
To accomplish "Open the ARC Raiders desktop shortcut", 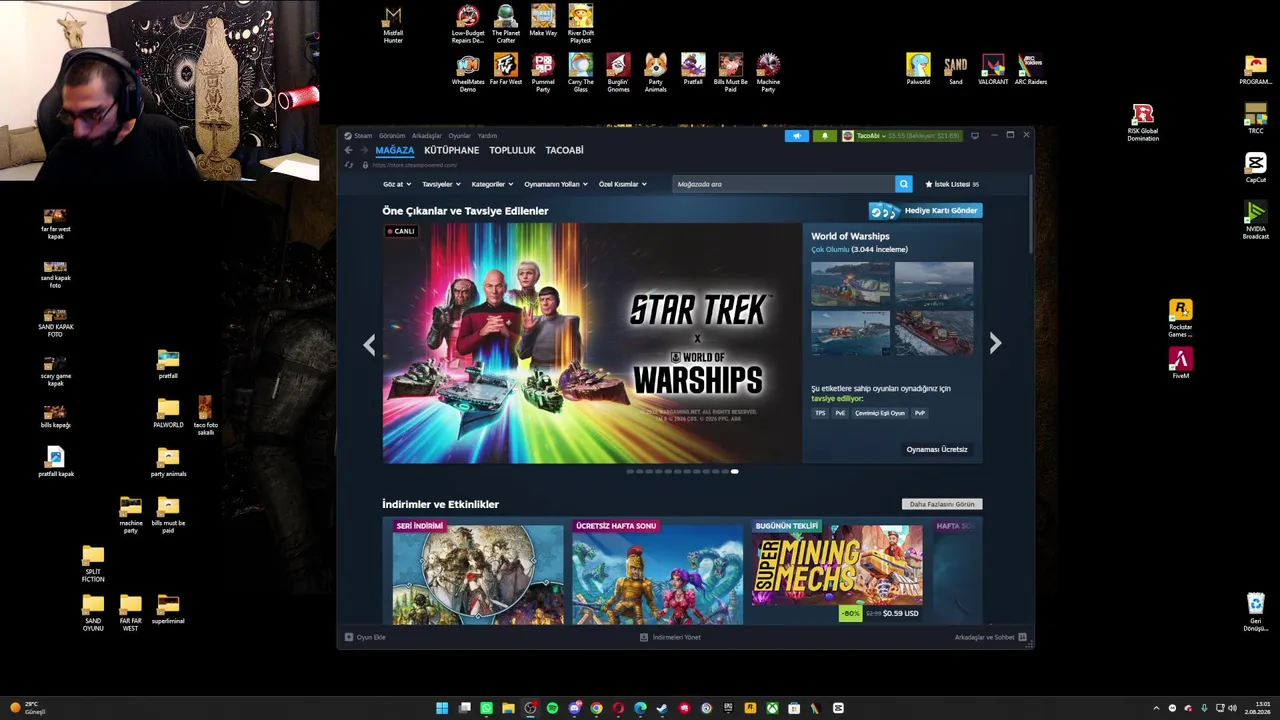I will tap(1031, 71).
